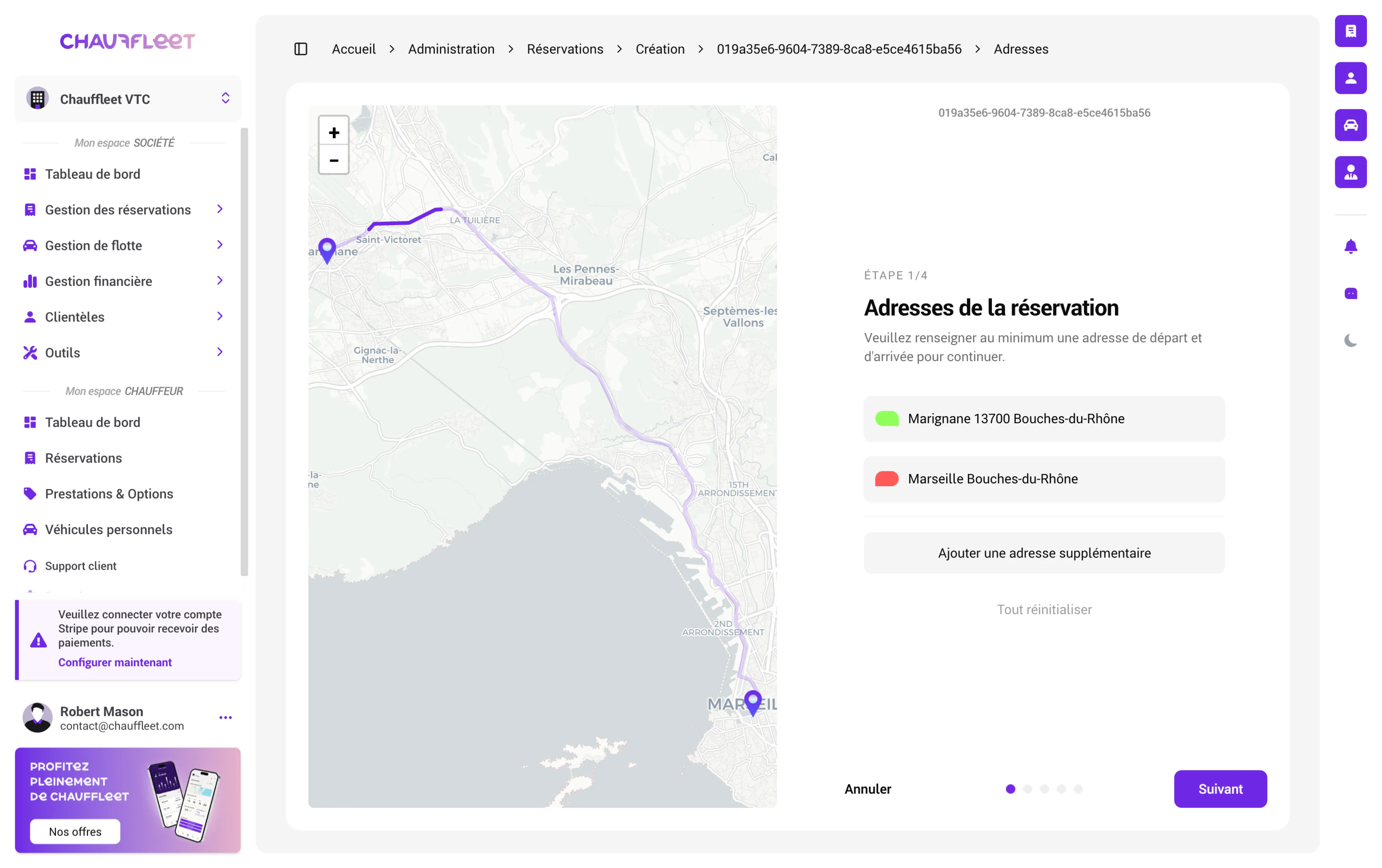Open Robert Mason's three-dot menu

pos(226,718)
